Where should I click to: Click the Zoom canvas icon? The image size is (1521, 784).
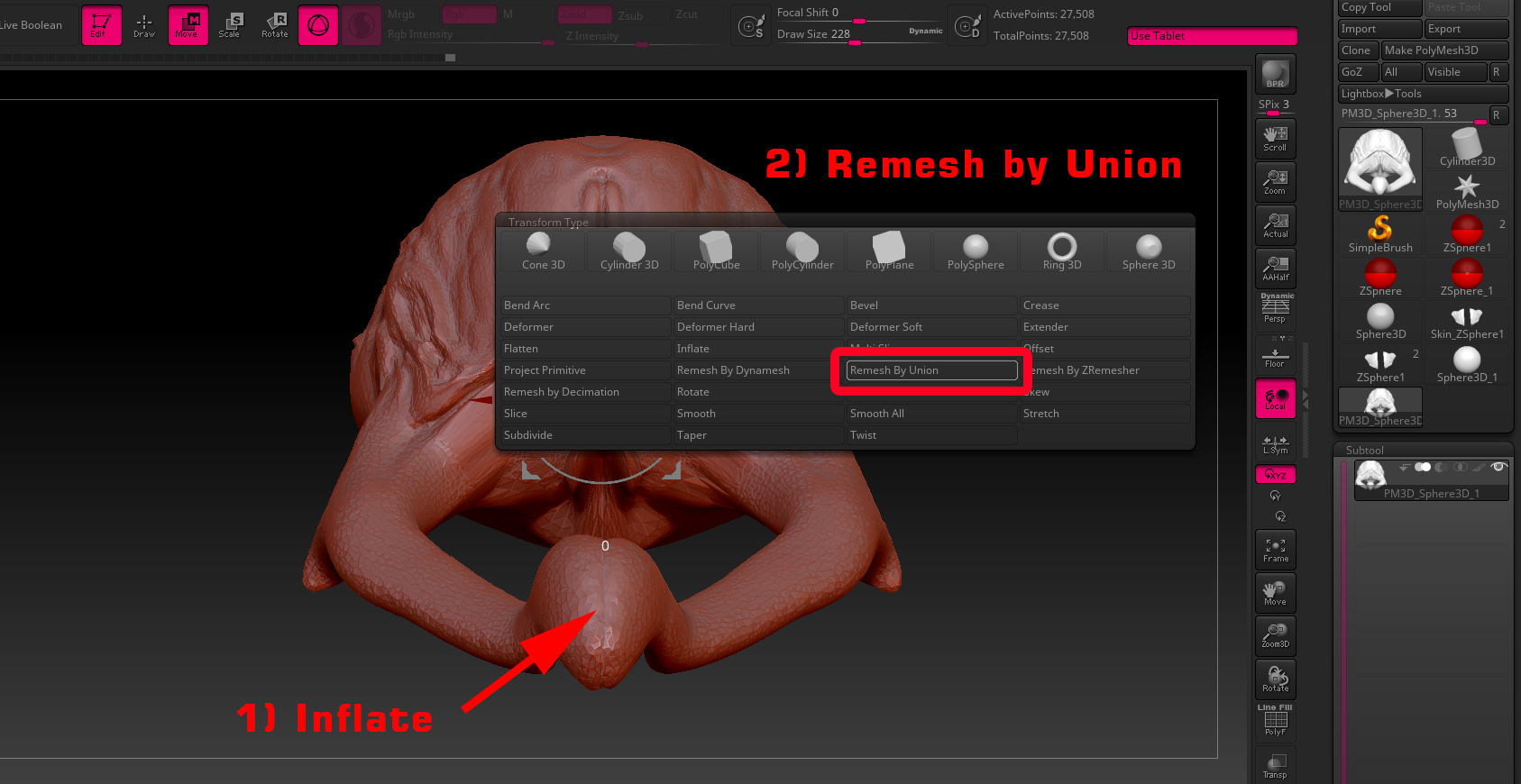click(1275, 182)
